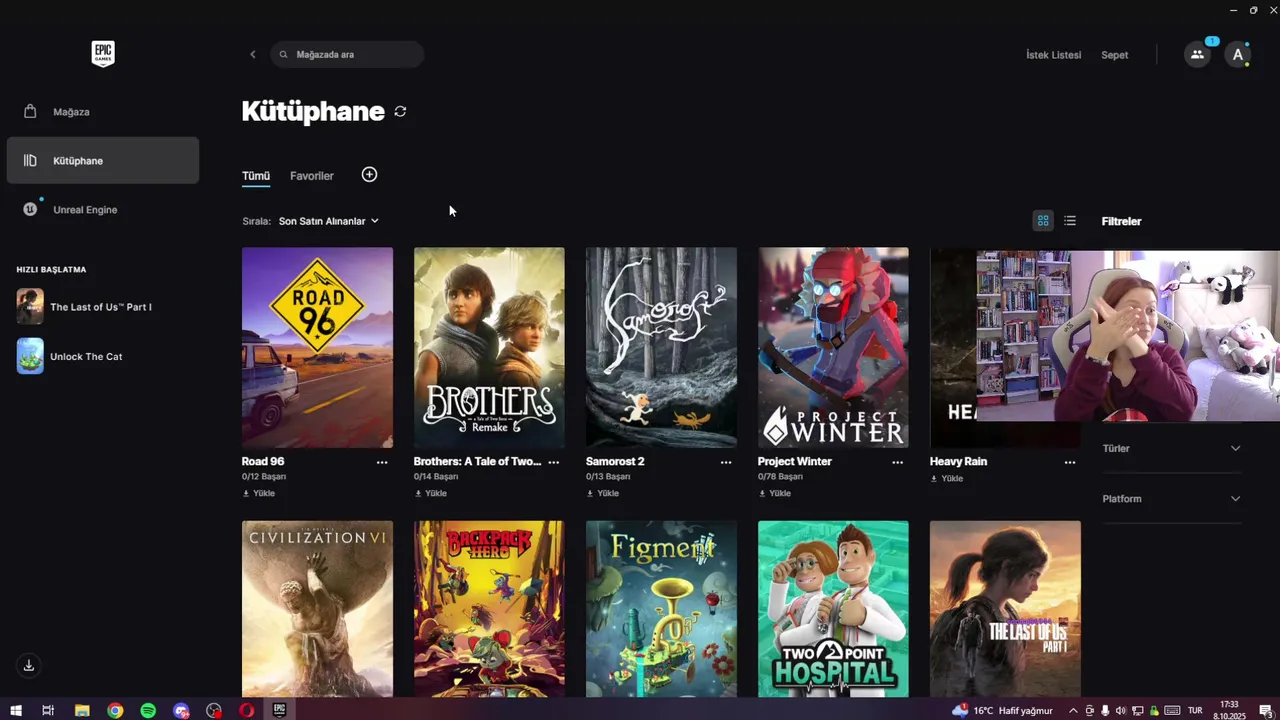Open Chrome from taskbar
Image resolution: width=1280 pixels, height=720 pixels.
click(115, 711)
